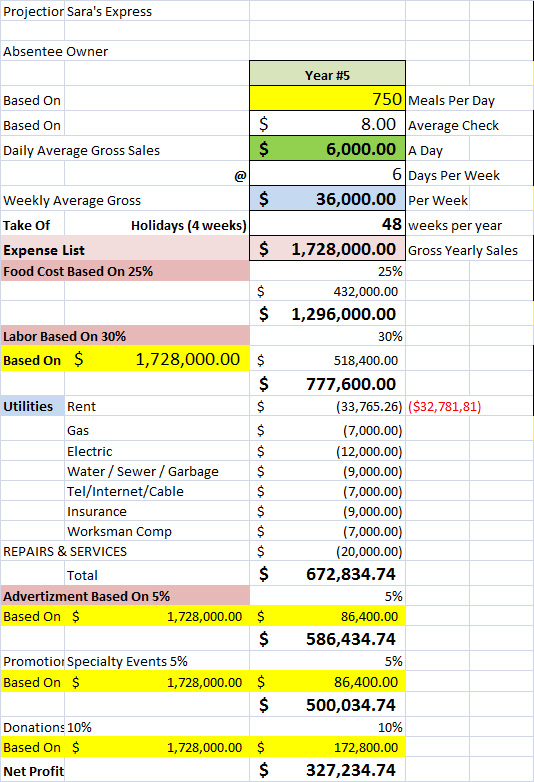
Task: Click the $518,400.00 labor cost cell
Action: 327,359
